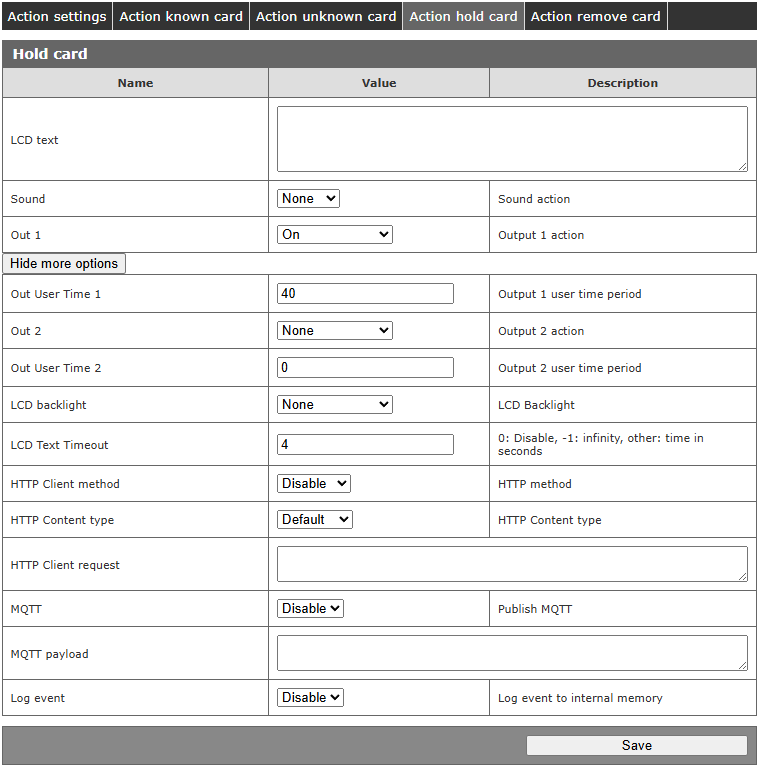This screenshot has width=760, height=767.
Task: Open the Out 2 action dropdown
Action: pyautogui.click(x=334, y=331)
